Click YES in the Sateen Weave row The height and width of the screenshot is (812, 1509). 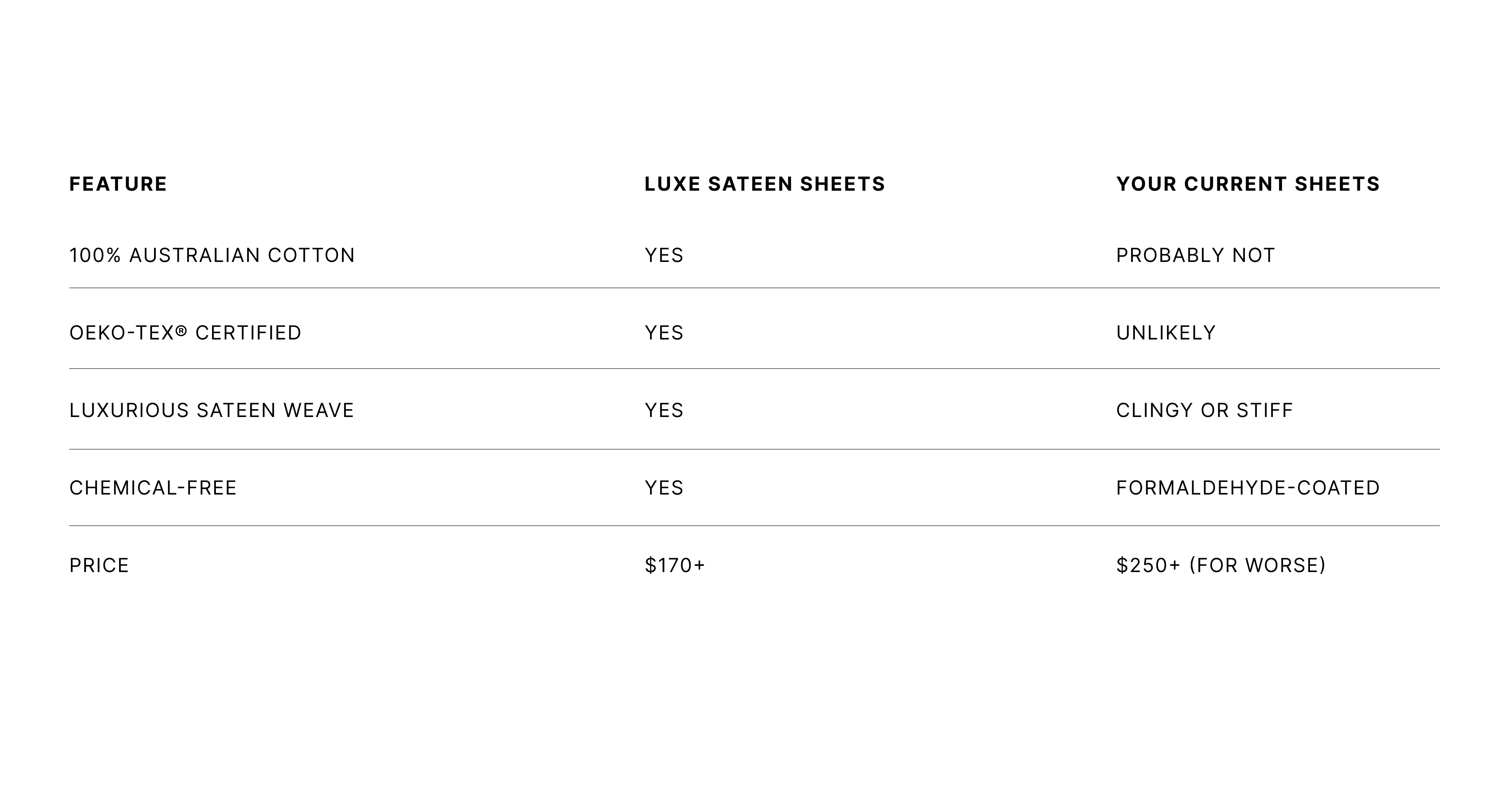[x=664, y=410]
